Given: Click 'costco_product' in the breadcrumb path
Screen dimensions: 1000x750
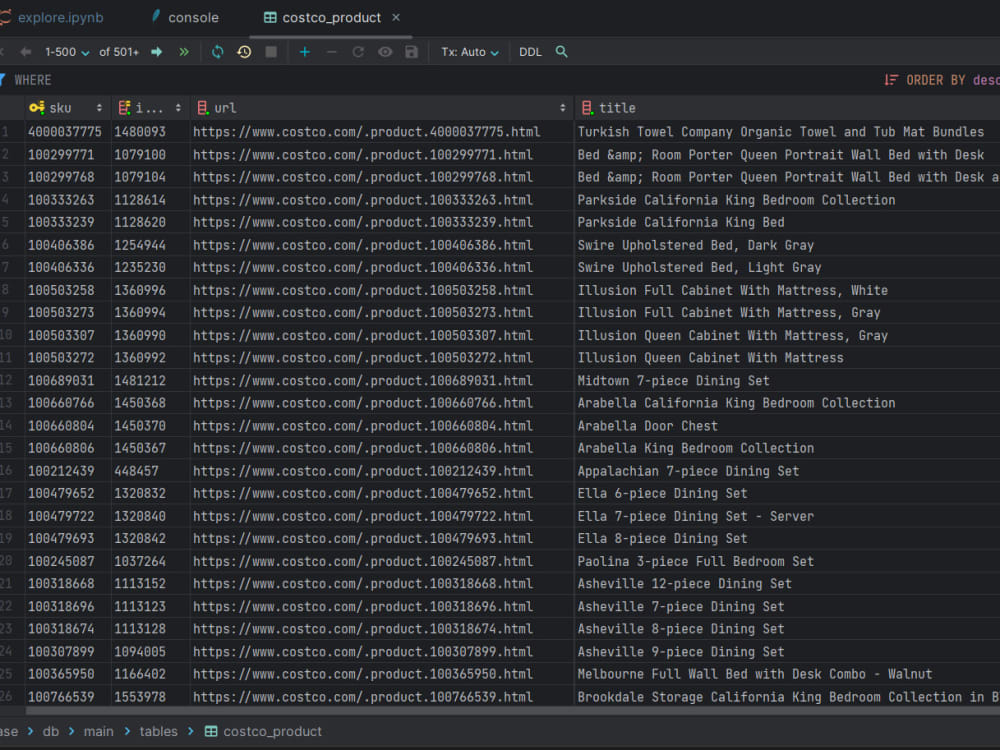Looking at the screenshot, I should tap(272, 732).
